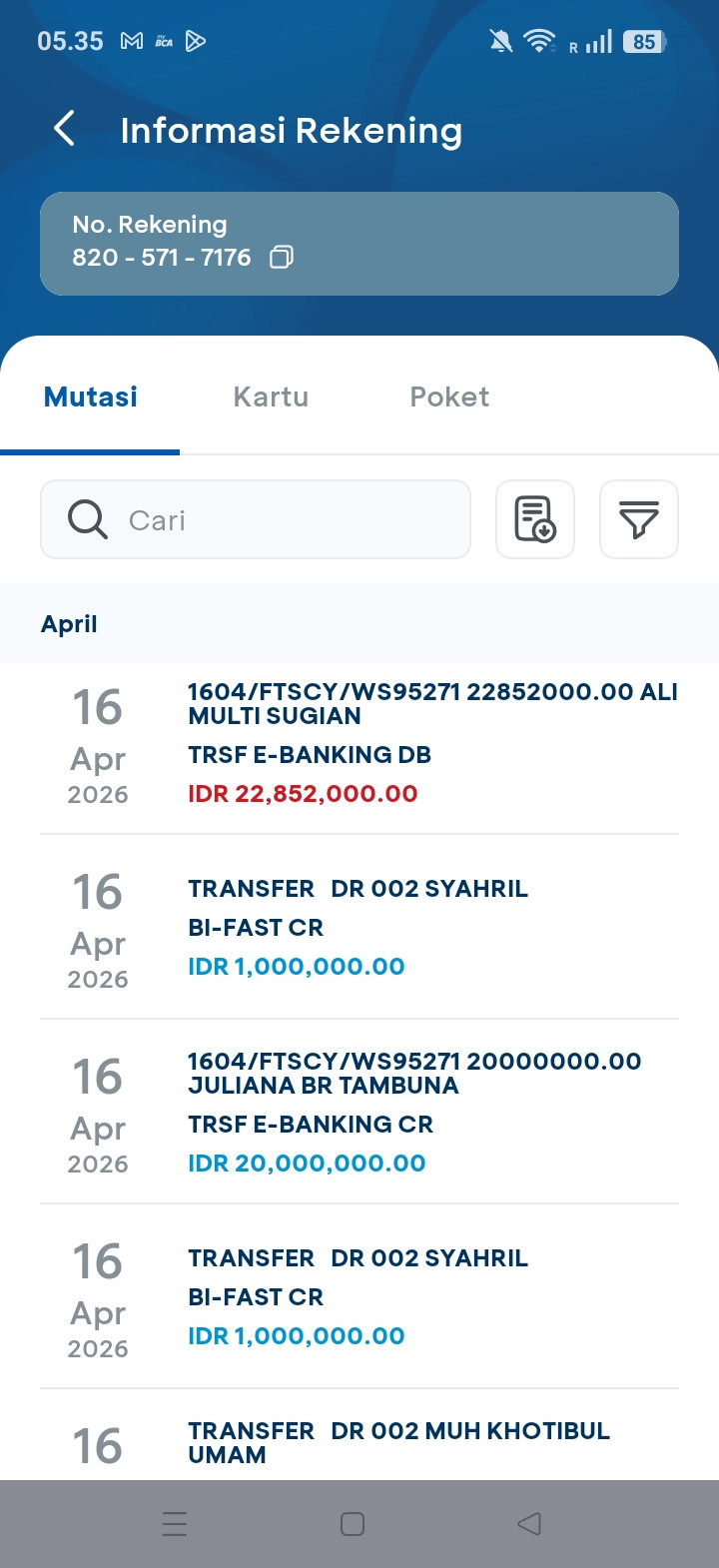Tap the search magnifier icon
719x1568 pixels.
coord(88,519)
